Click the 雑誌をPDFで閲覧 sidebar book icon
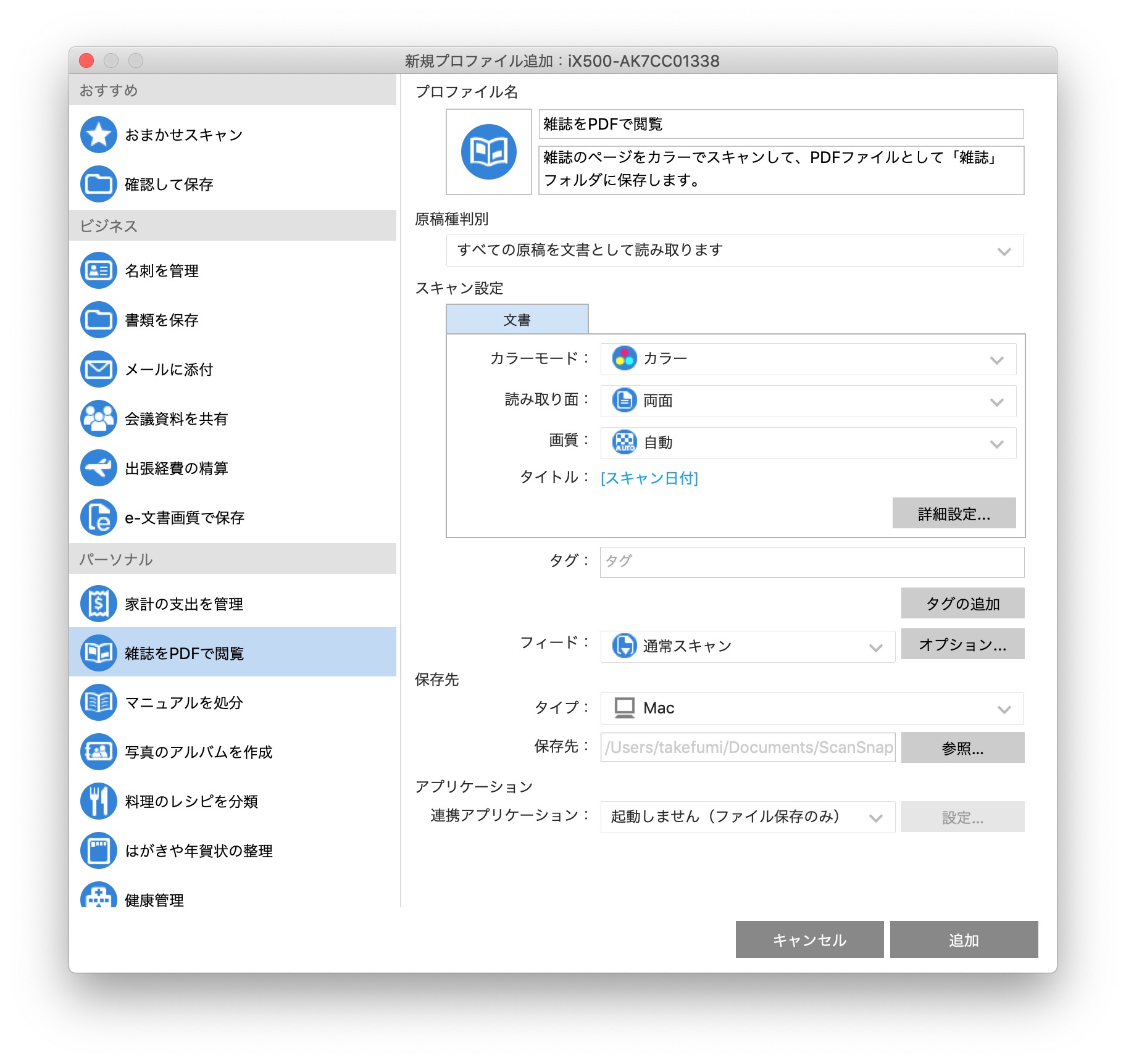The image size is (1126, 1064). tap(99, 653)
